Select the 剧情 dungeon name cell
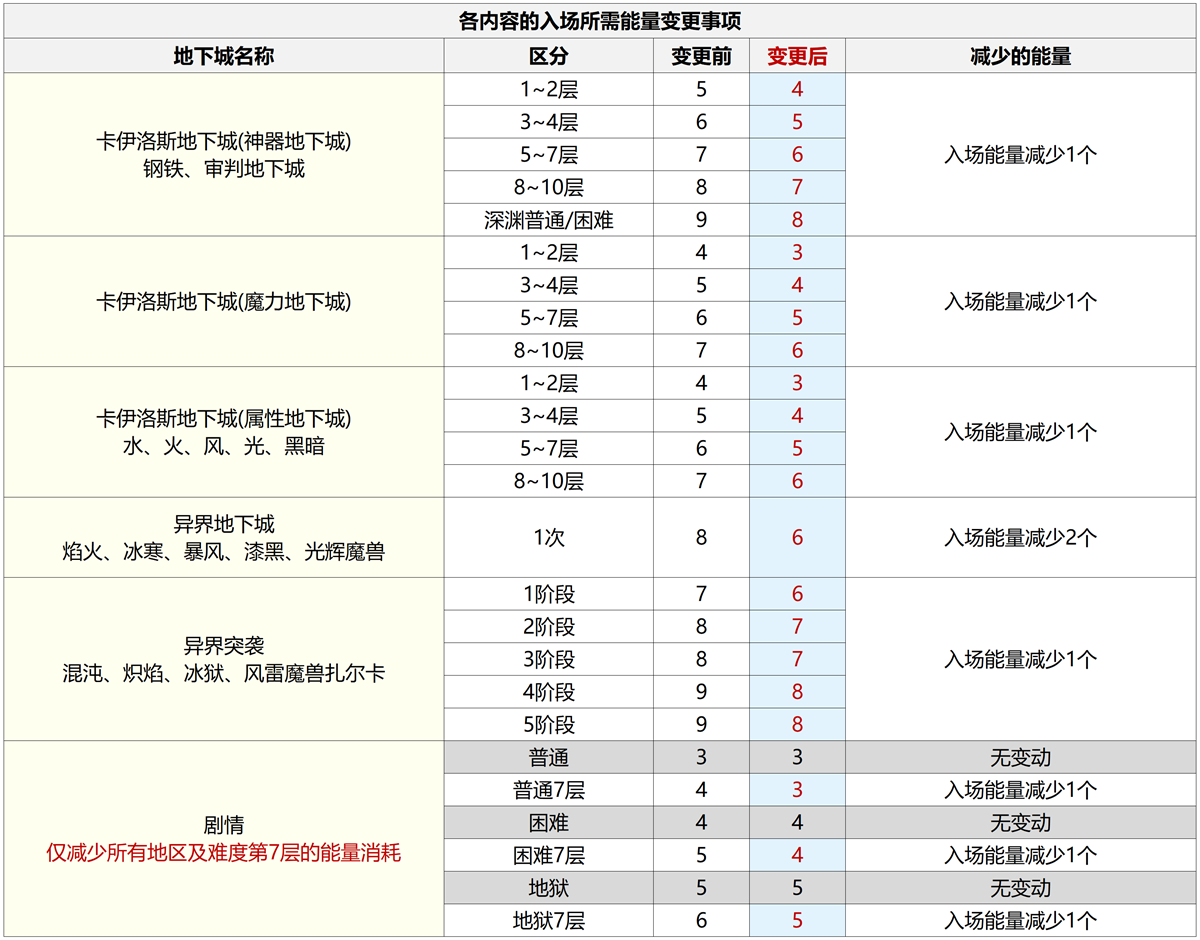Screen dimensions: 1200x940 coord(224,826)
